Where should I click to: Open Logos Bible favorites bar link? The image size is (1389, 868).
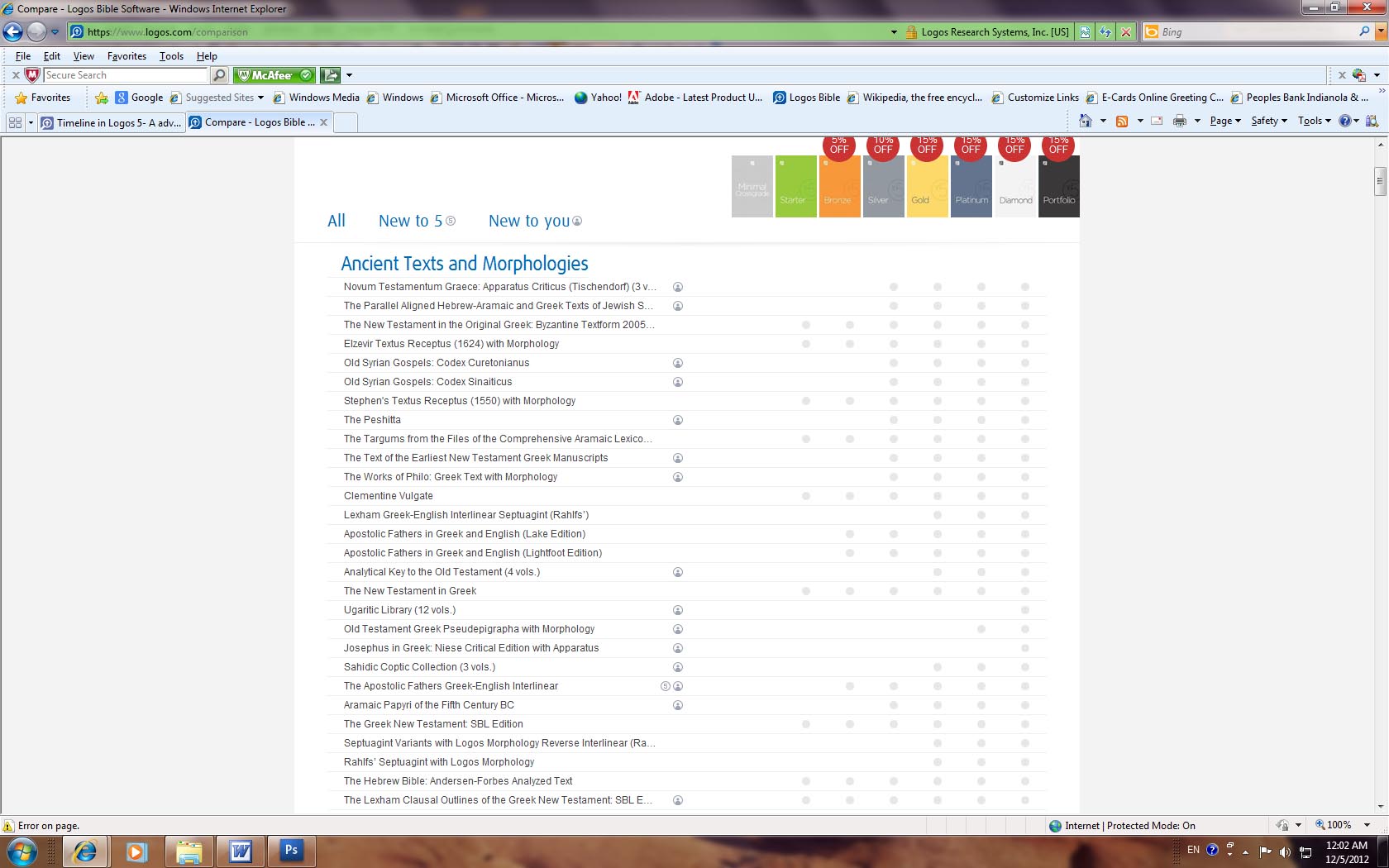point(807,98)
